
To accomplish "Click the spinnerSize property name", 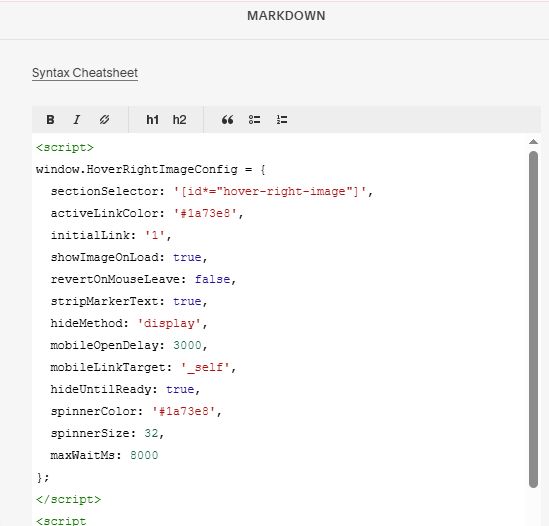I will tap(90, 433).
